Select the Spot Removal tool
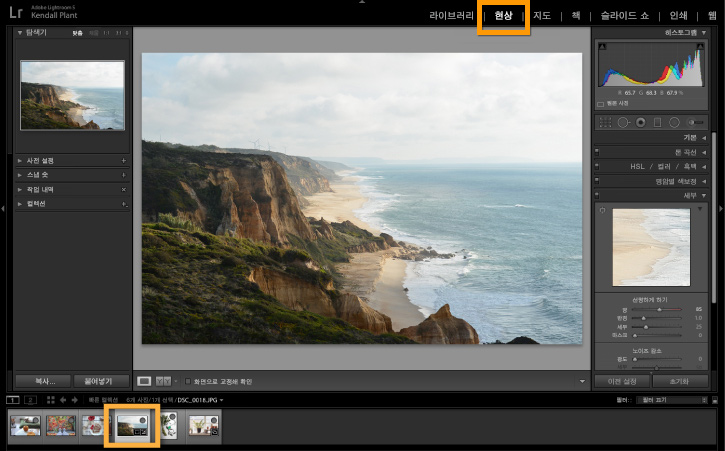The width and height of the screenshot is (725, 451). click(x=623, y=123)
